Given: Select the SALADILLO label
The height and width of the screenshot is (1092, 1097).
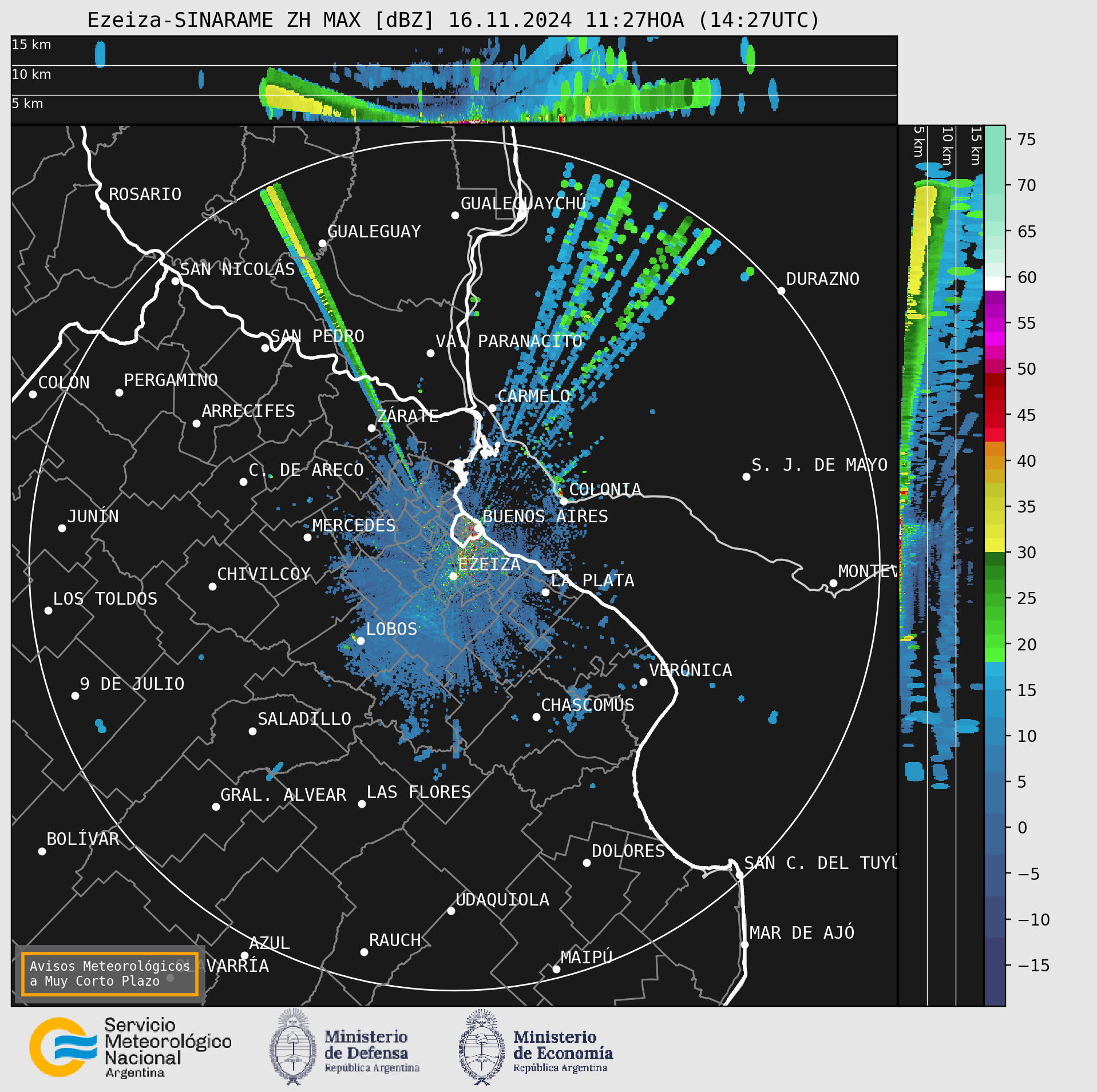Looking at the screenshot, I should click(x=304, y=719).
